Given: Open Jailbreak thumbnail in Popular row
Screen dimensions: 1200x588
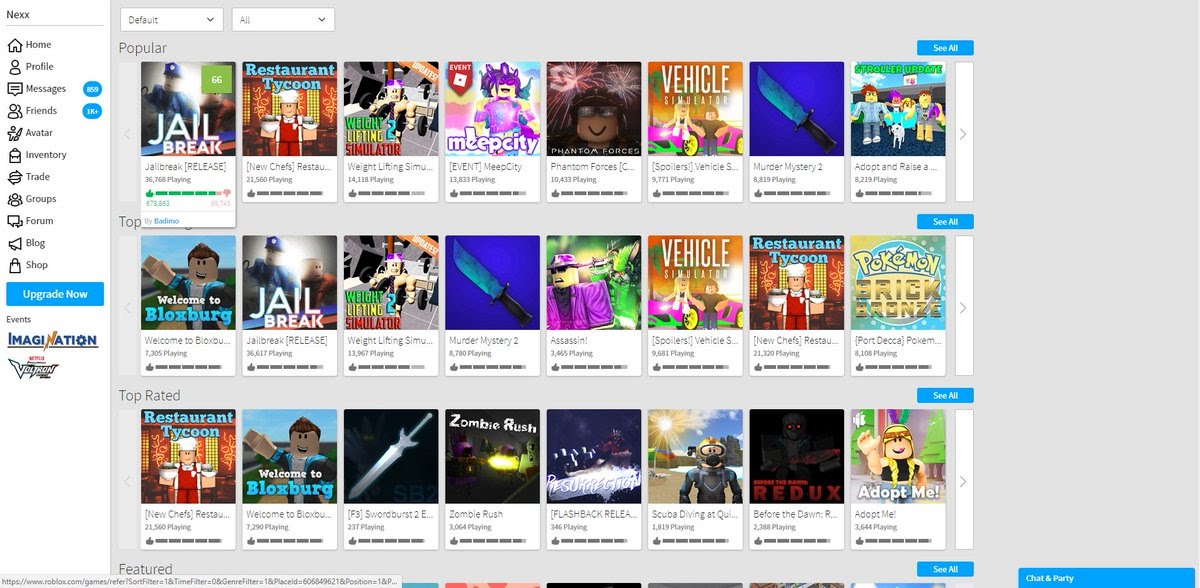Looking at the screenshot, I should [x=189, y=109].
